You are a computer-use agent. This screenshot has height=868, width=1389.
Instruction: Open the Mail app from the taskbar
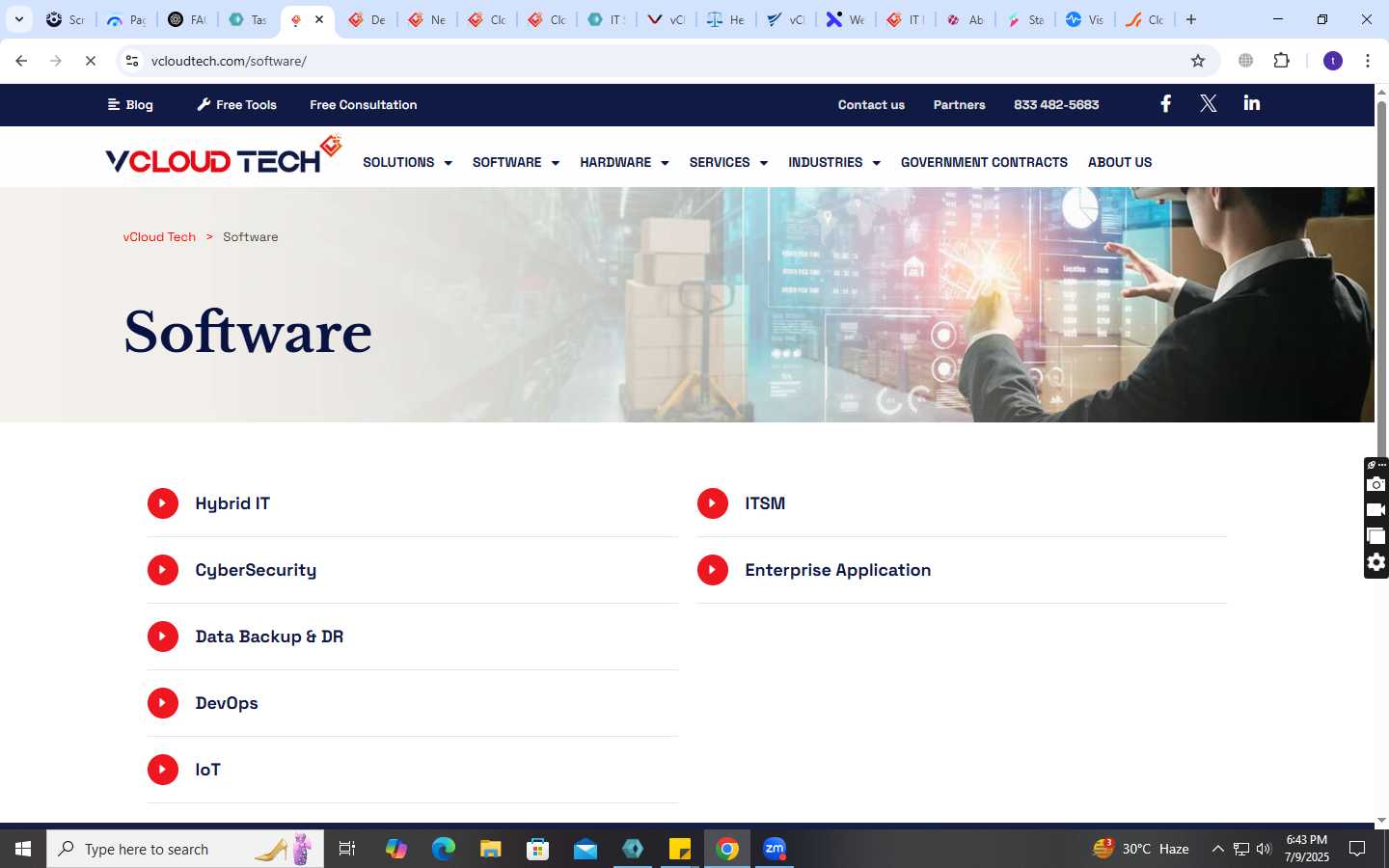click(x=585, y=849)
